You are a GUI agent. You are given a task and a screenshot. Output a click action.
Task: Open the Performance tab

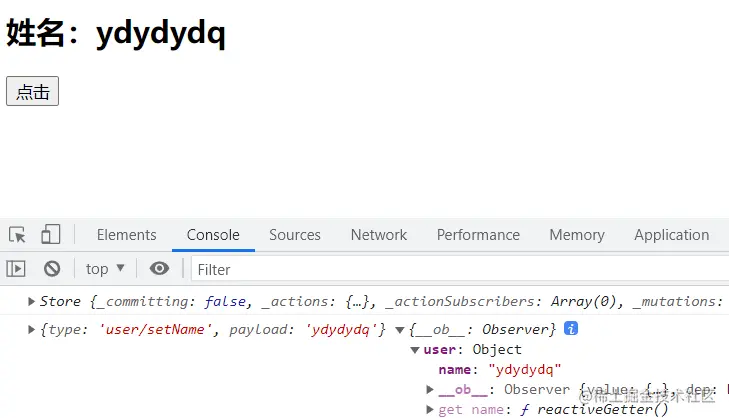pyautogui.click(x=478, y=235)
